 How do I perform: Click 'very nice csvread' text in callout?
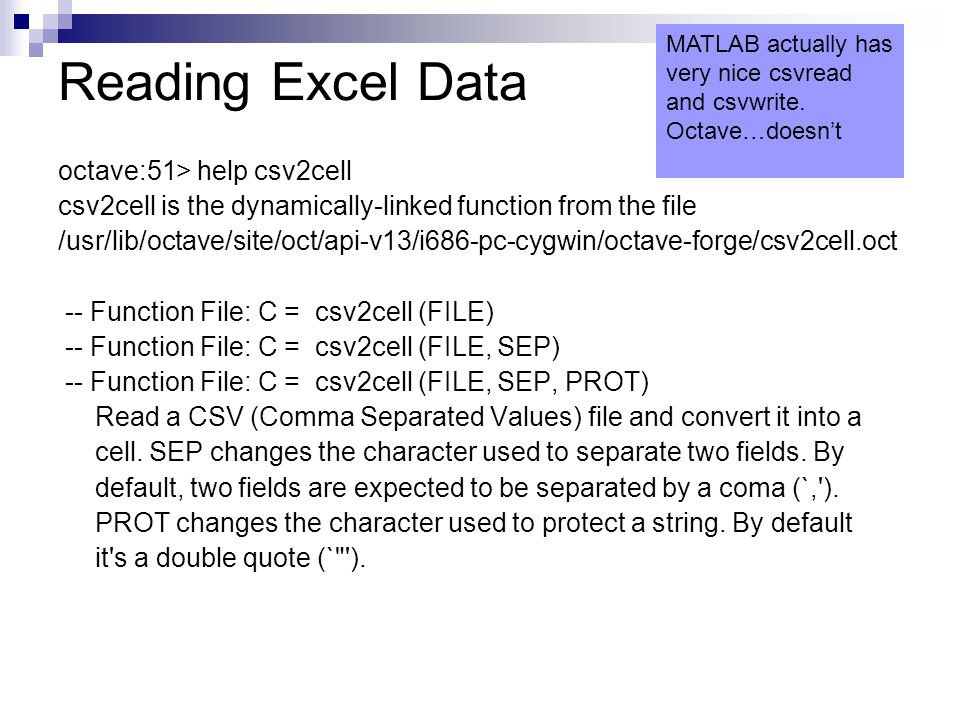[759, 73]
